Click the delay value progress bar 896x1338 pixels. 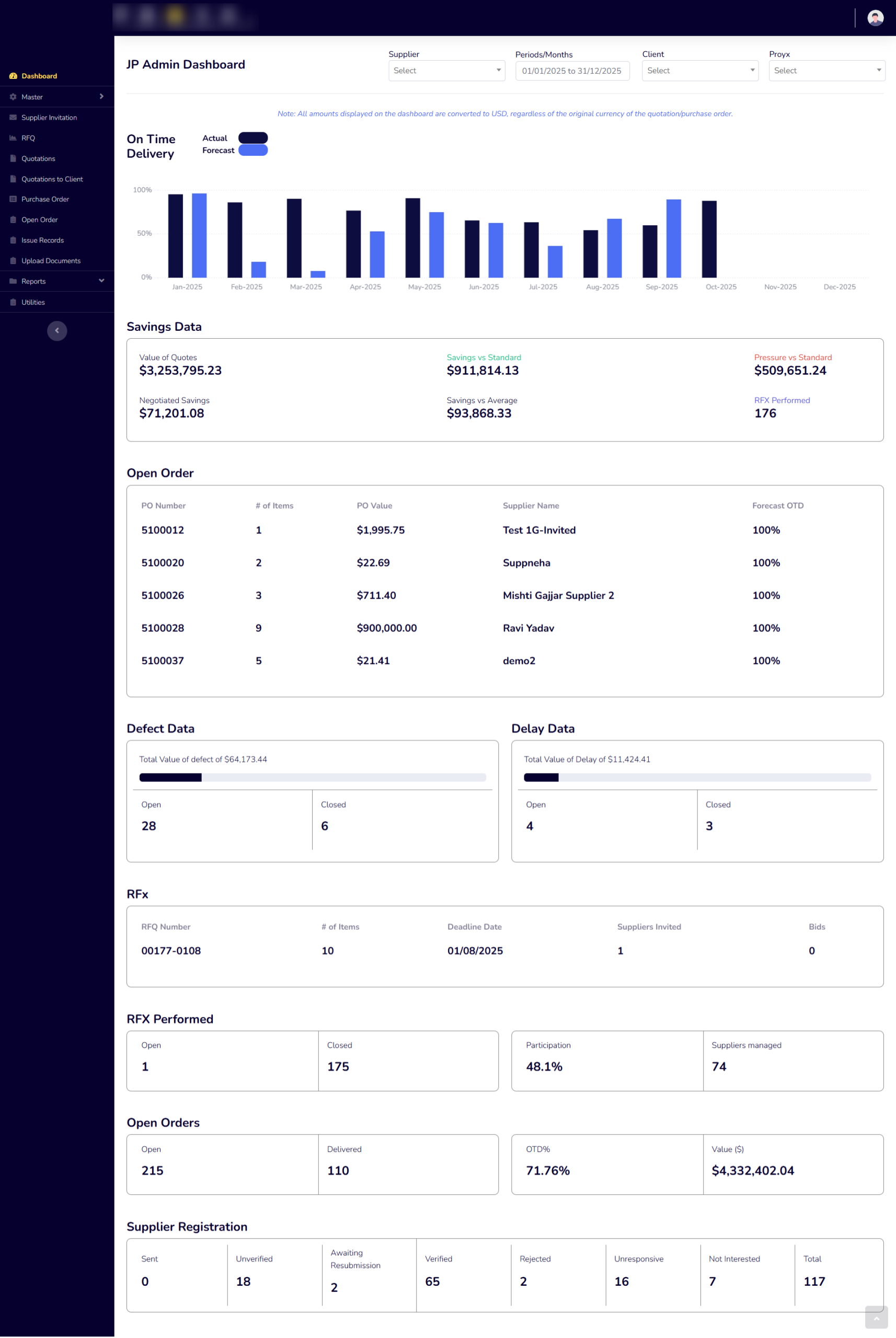coord(698,778)
